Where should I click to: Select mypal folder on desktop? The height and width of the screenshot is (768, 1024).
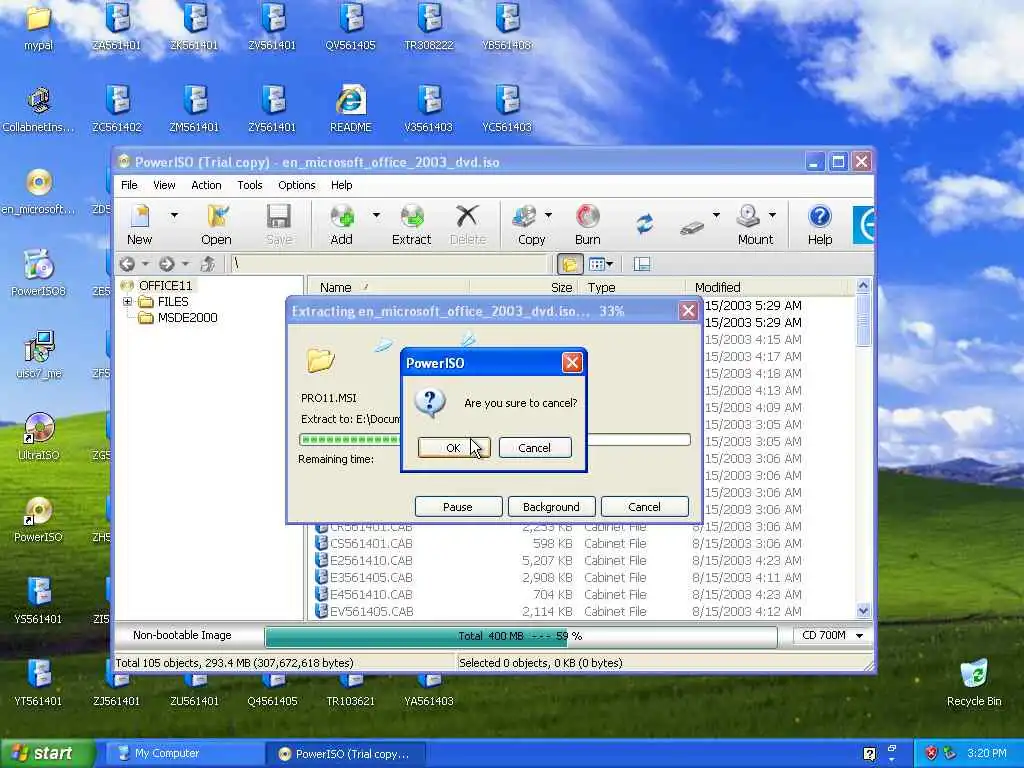click(x=39, y=27)
